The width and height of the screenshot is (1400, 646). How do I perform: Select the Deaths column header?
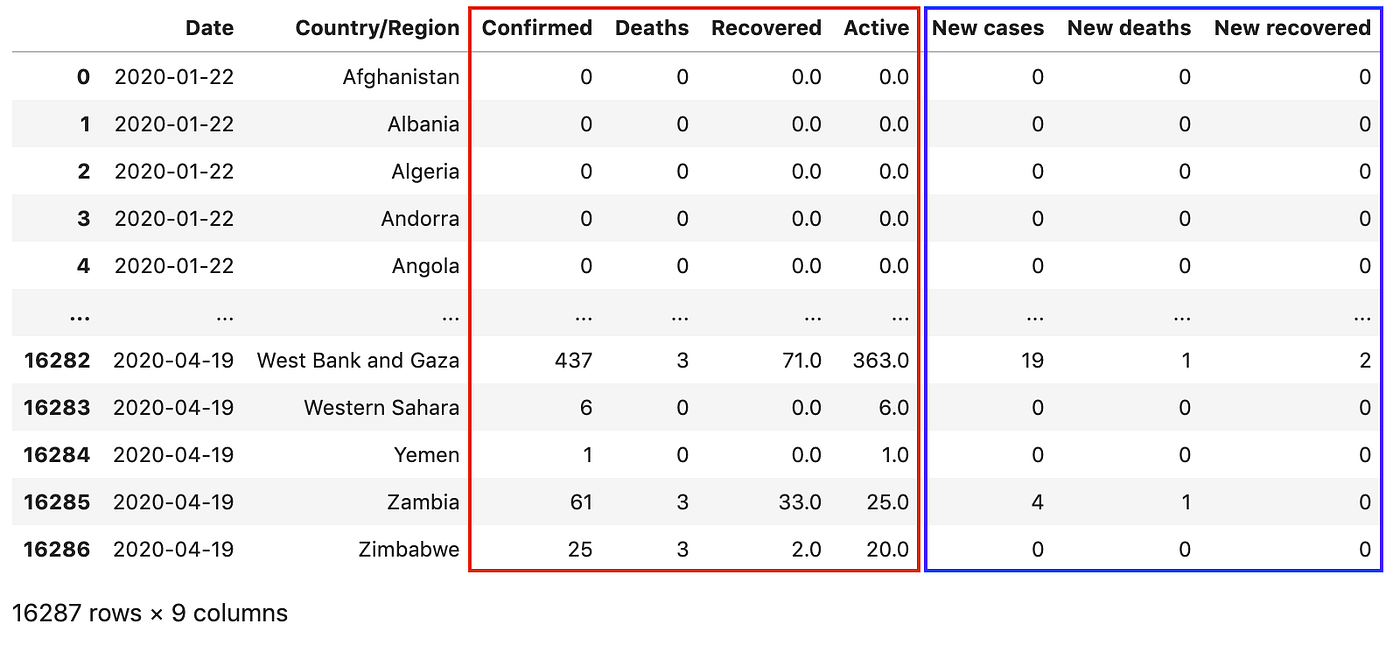652,28
